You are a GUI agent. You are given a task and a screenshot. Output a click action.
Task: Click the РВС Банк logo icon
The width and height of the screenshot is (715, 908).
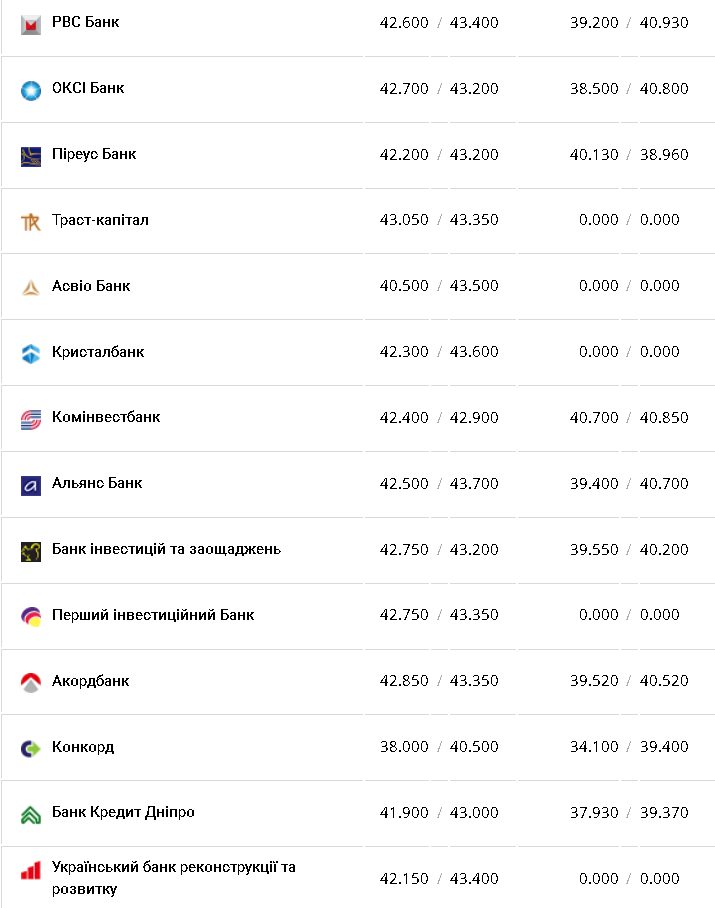coord(31,25)
